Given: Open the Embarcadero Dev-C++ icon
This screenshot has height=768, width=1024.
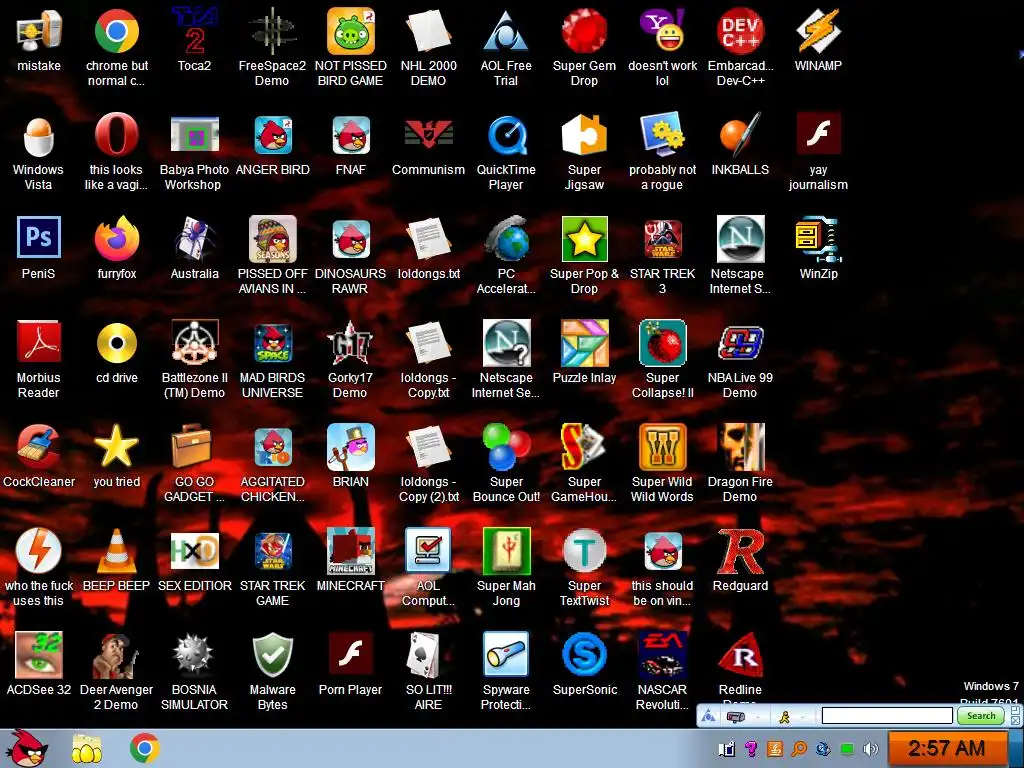Looking at the screenshot, I should tap(740, 31).
